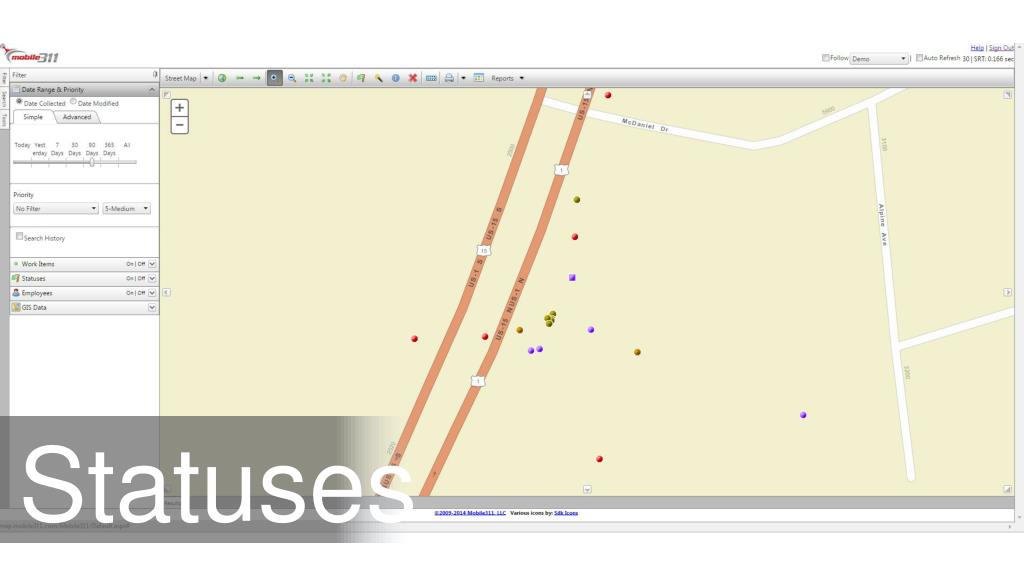Open the vertical Tools side tab

(x=4, y=120)
